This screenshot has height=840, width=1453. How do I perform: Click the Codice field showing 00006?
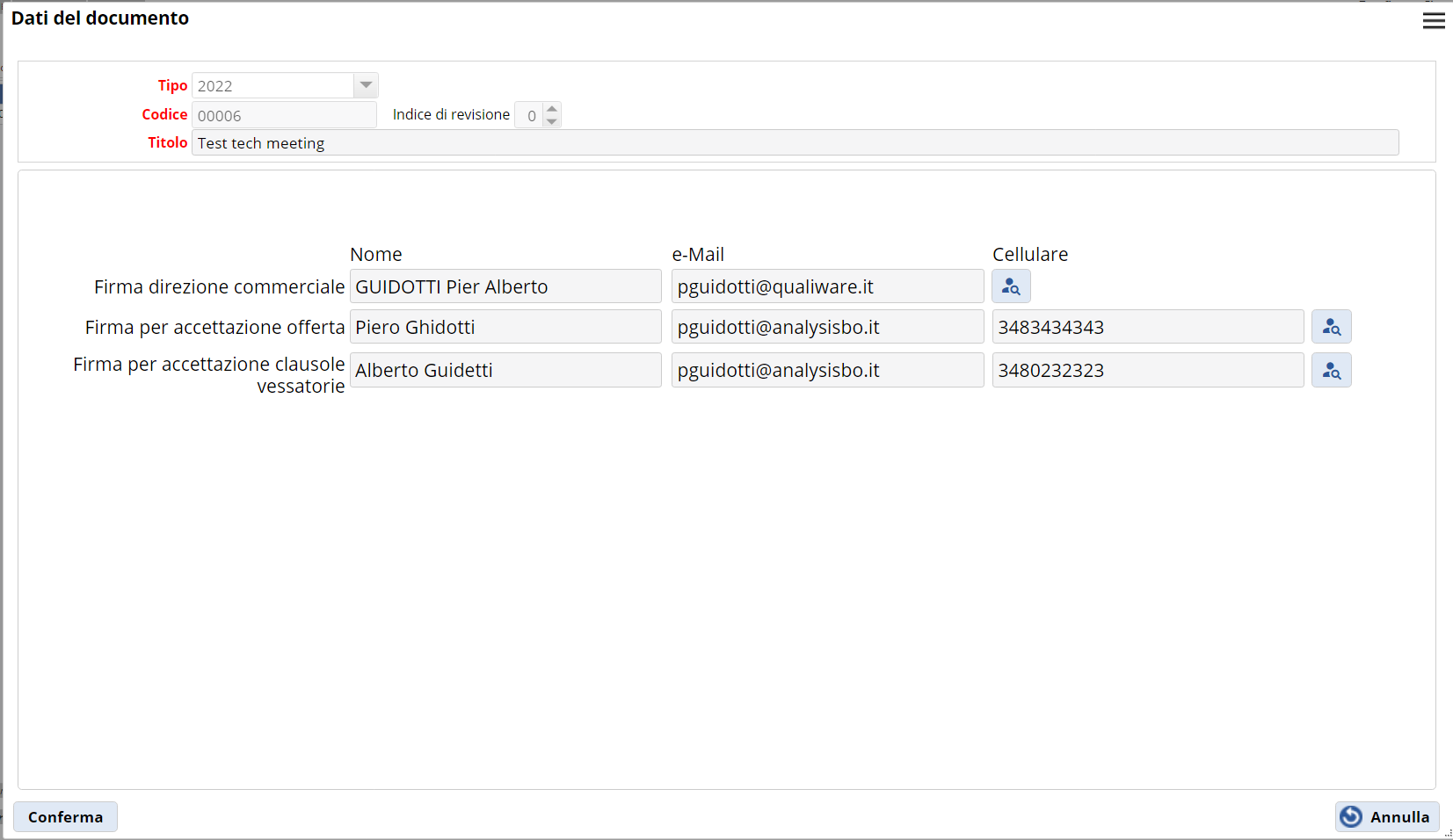[x=284, y=115]
